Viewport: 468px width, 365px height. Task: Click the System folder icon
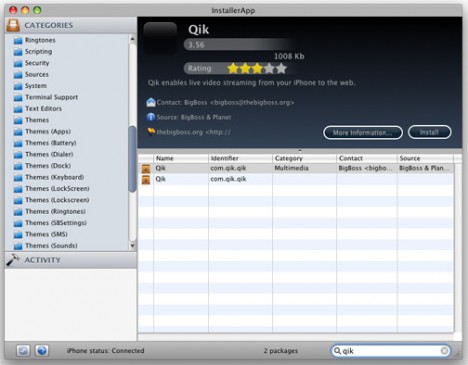[18, 86]
